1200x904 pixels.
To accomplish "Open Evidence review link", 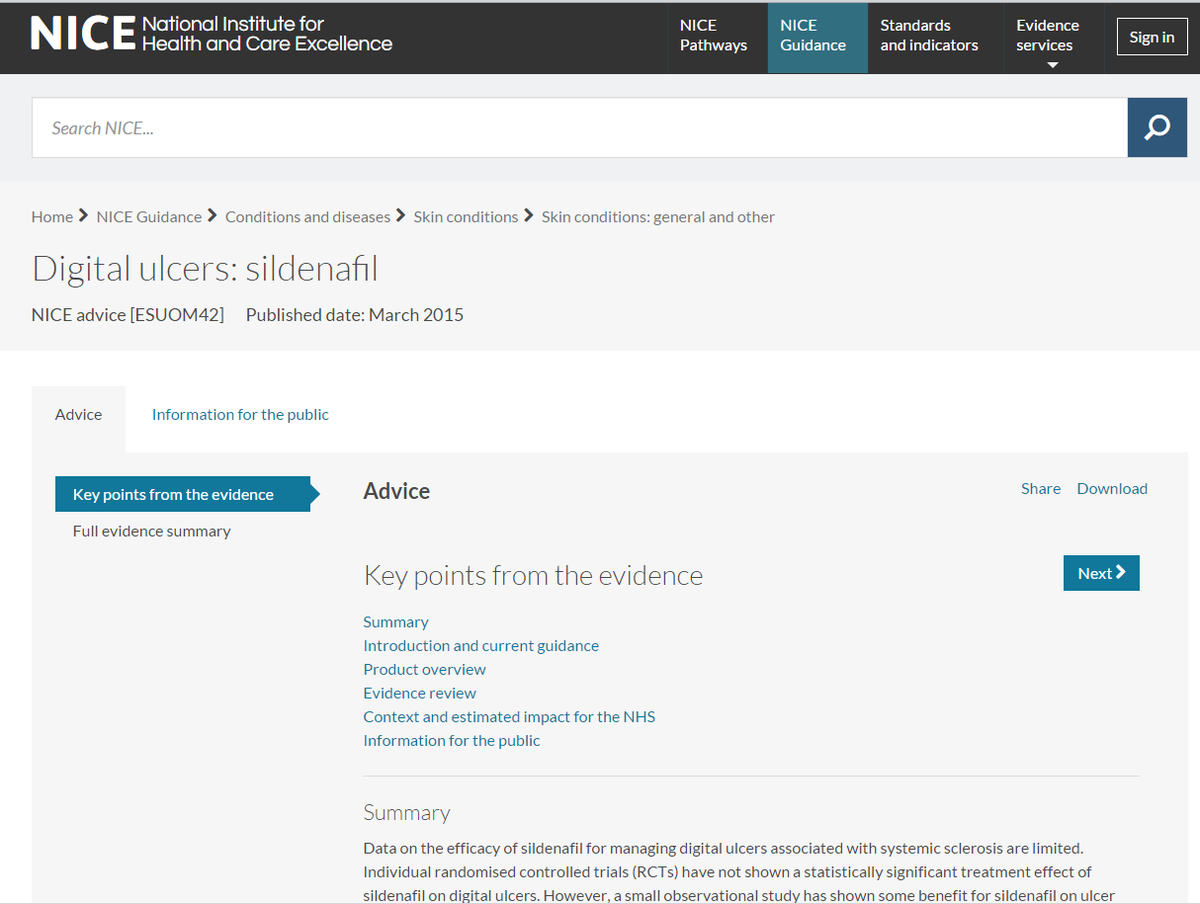I will click(420, 693).
